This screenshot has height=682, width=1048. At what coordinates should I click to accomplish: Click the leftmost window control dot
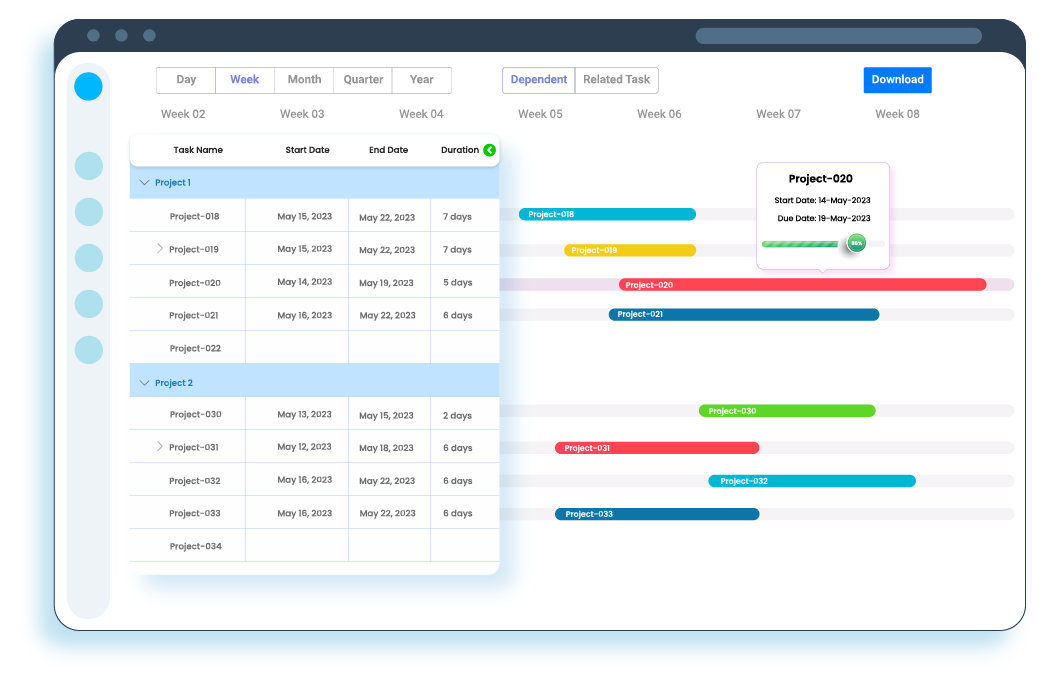pos(94,34)
